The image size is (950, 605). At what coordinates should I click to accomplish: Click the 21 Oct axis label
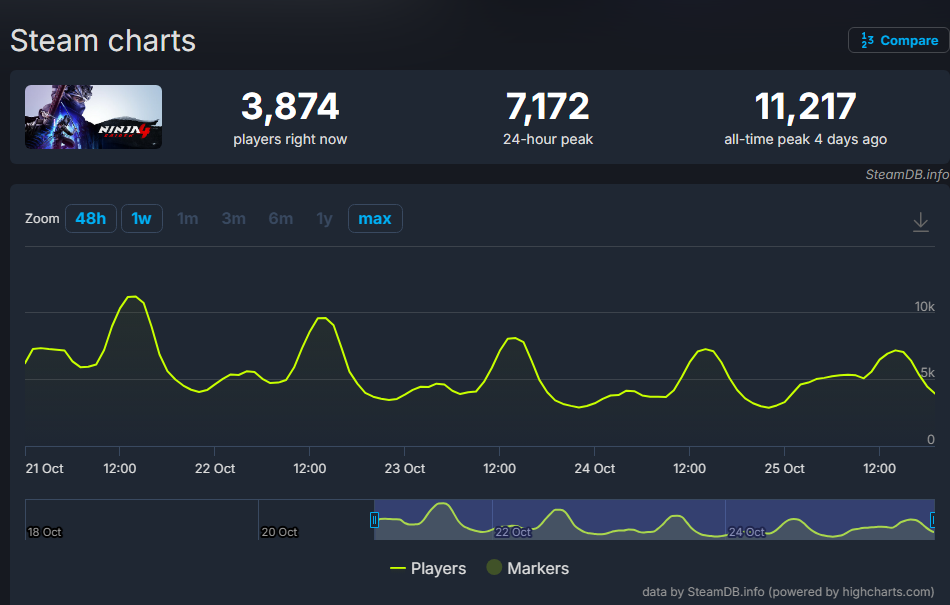[44, 468]
